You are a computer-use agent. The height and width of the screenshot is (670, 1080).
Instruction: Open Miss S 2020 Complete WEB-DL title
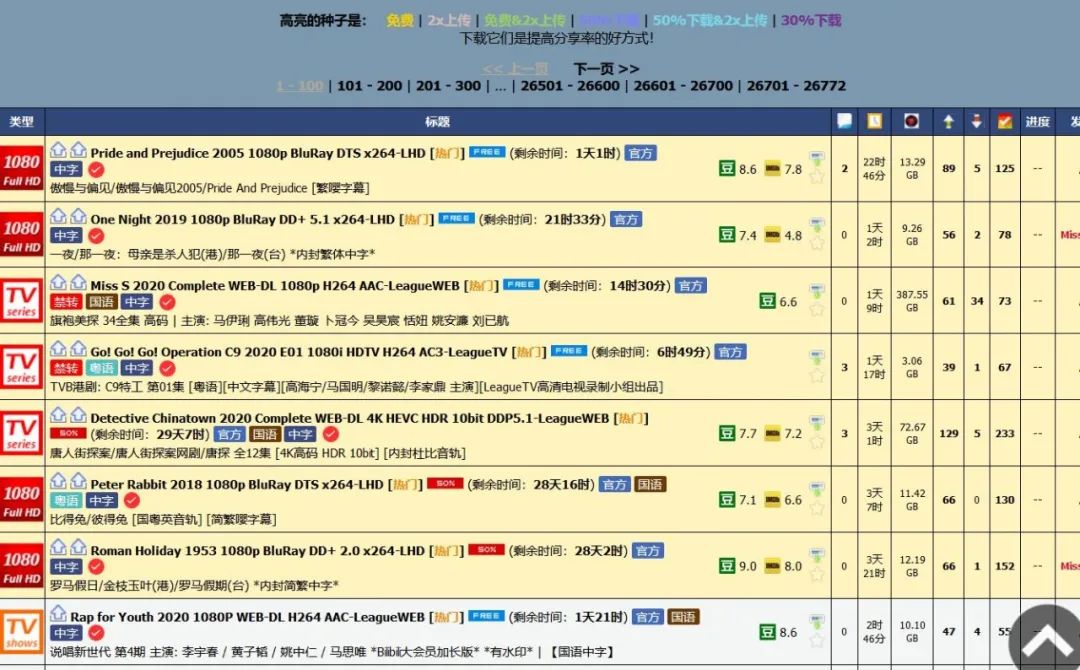click(x=275, y=285)
